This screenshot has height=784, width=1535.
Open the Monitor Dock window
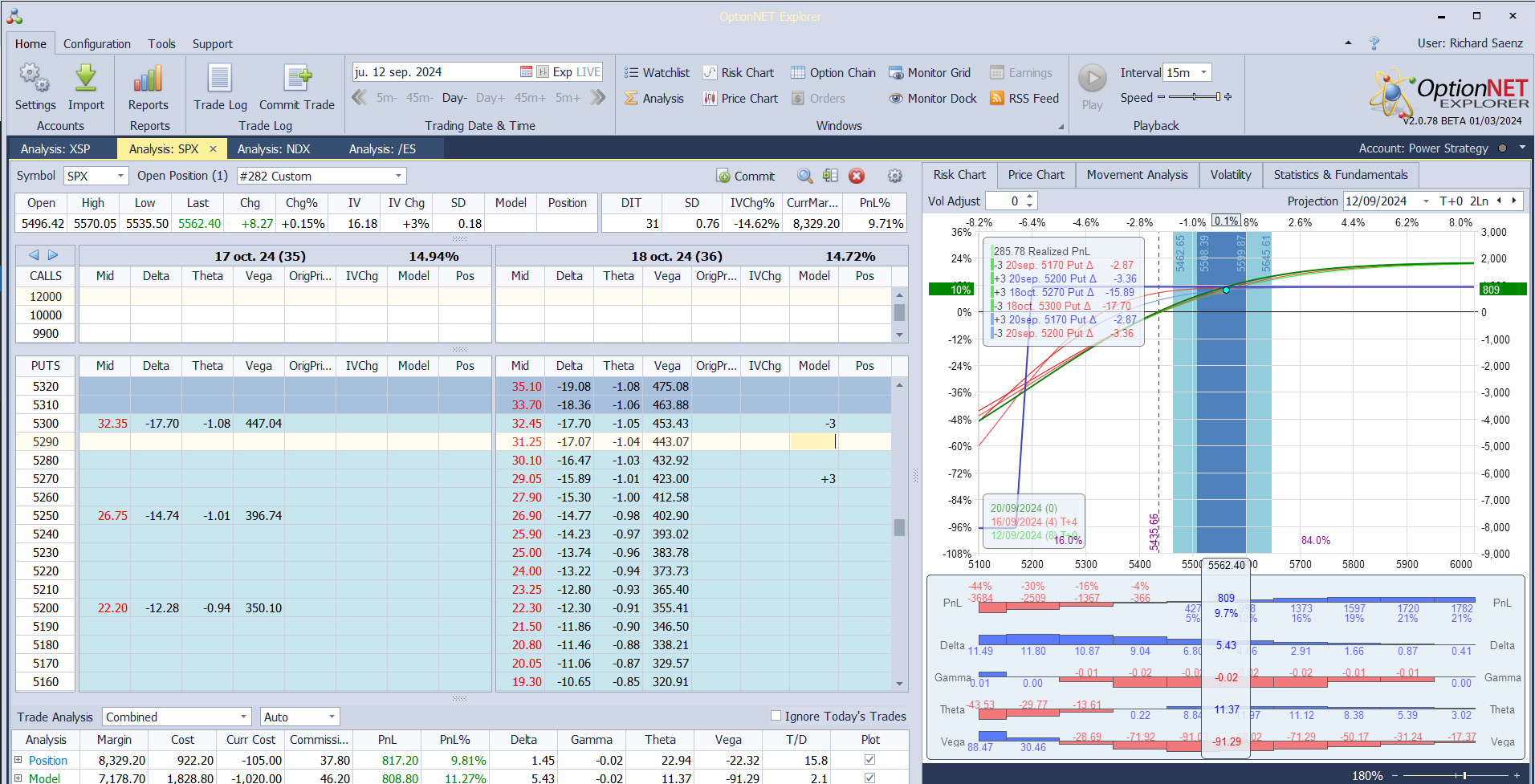point(933,99)
